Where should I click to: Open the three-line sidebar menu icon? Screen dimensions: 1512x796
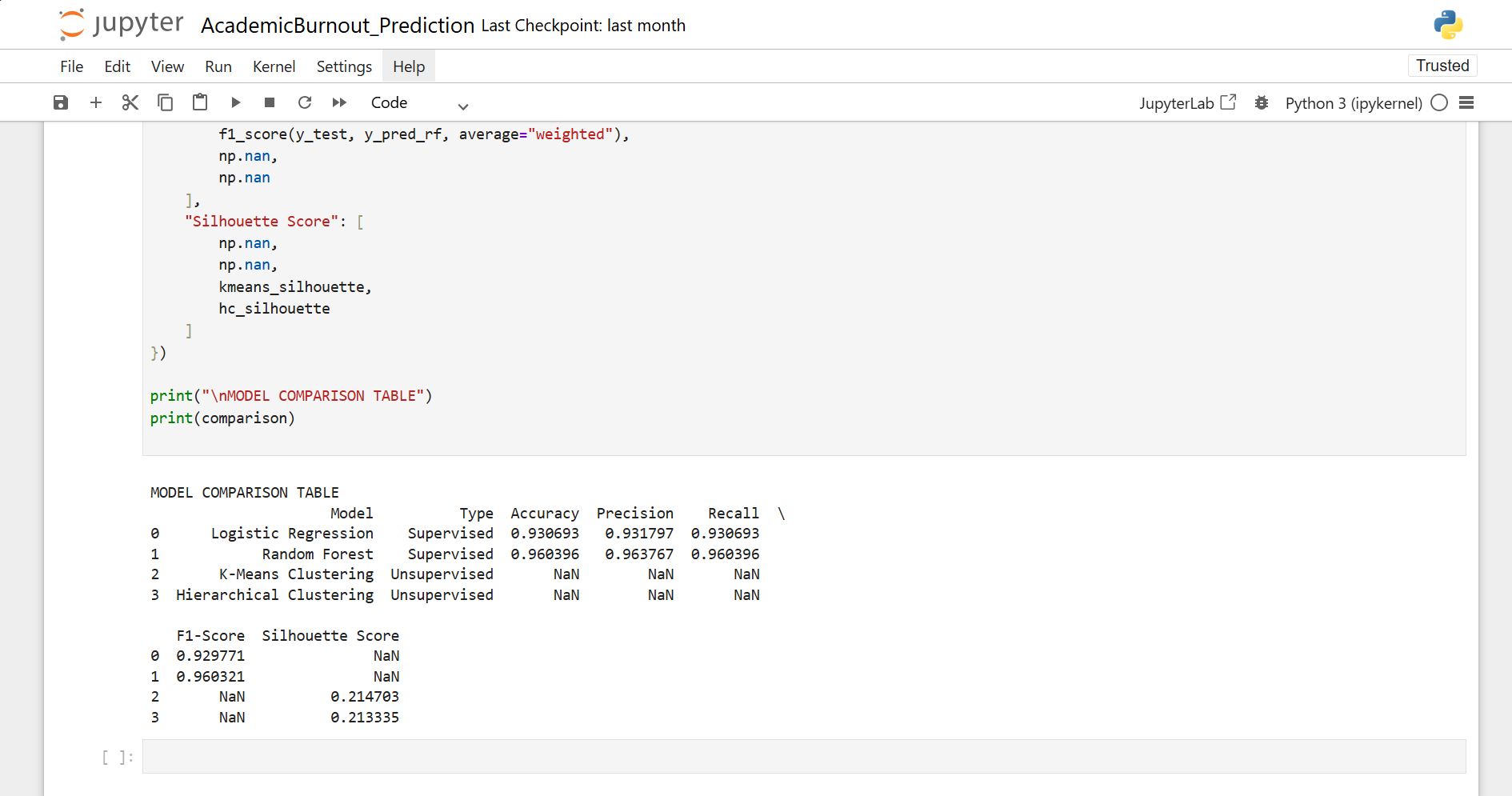pos(1466,103)
